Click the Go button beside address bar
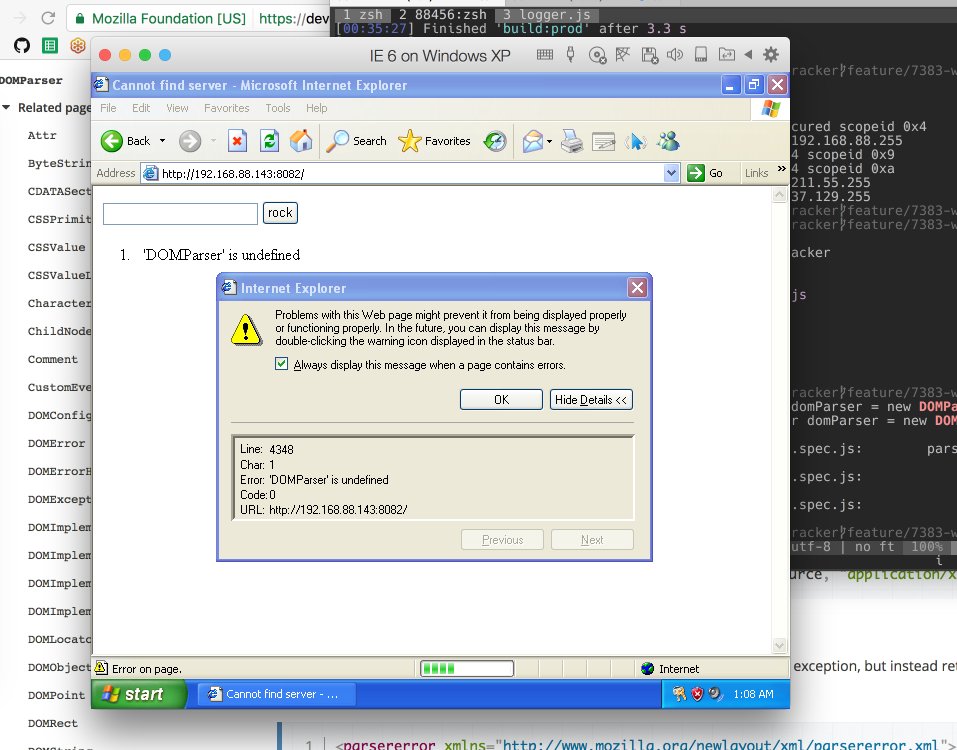The height and width of the screenshot is (750, 957). pos(706,173)
